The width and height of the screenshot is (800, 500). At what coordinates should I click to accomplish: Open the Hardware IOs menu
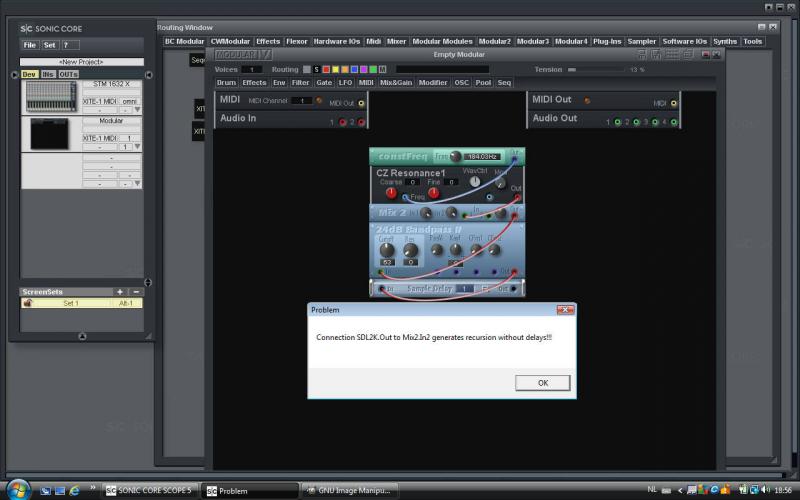[x=337, y=41]
